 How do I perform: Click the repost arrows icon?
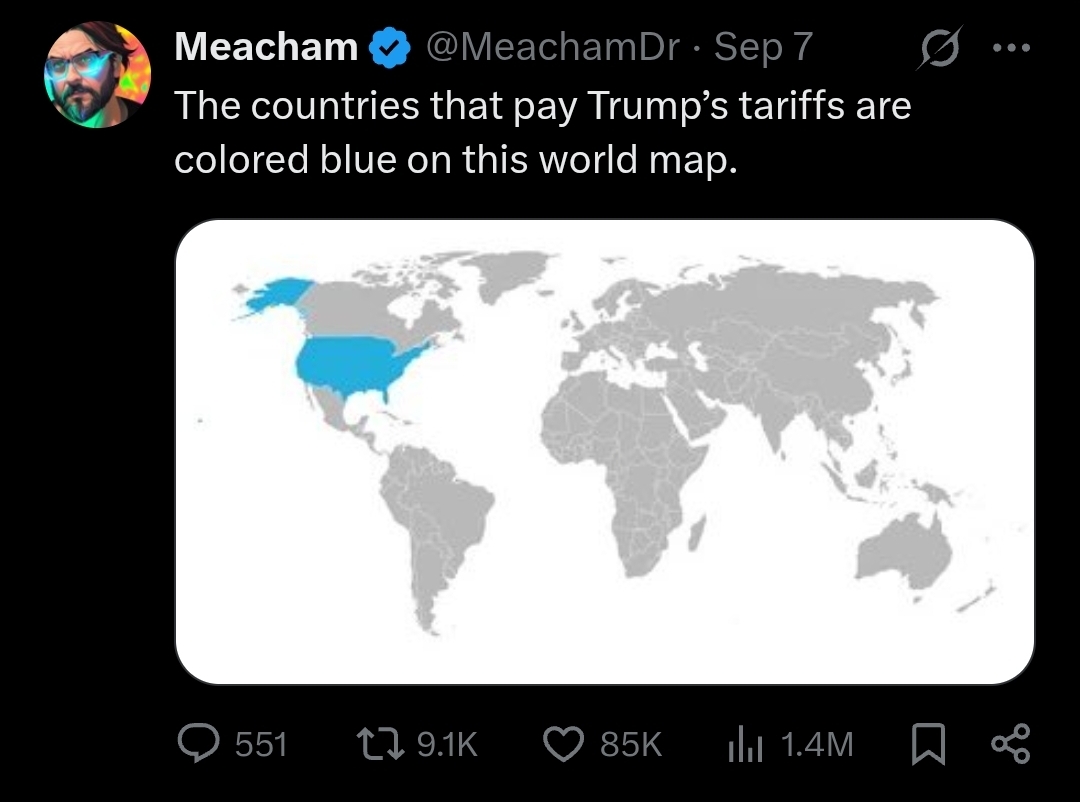[382, 743]
